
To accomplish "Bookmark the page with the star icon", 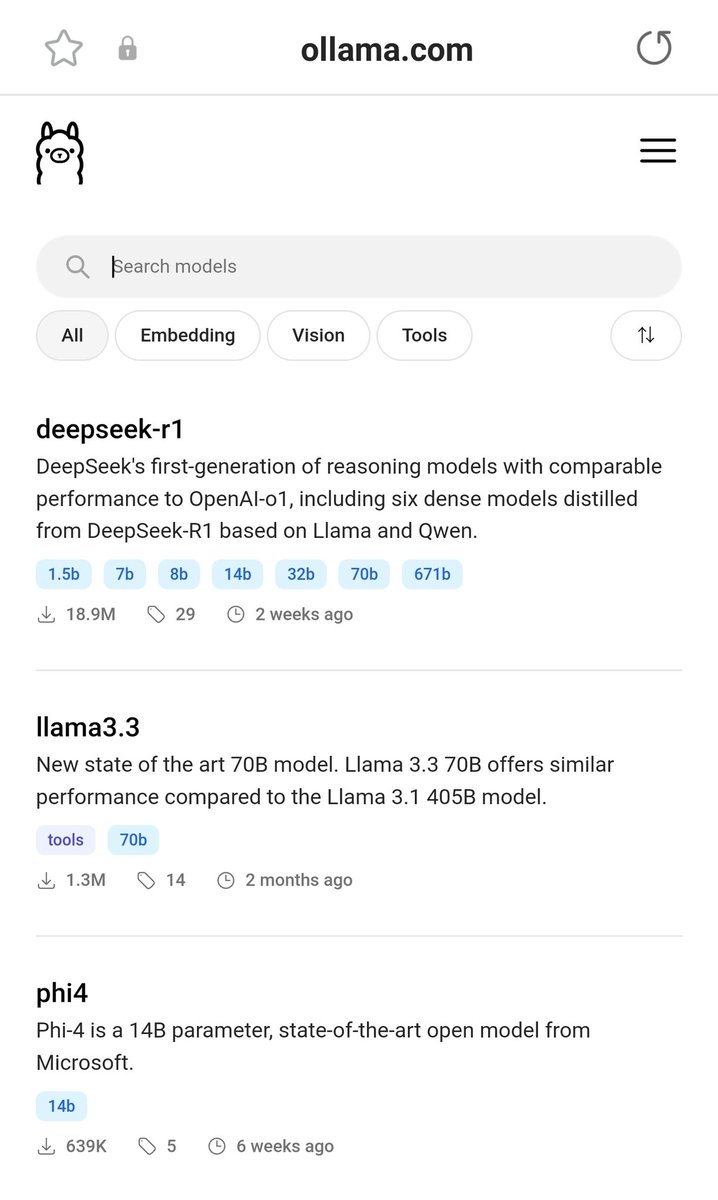I will coord(63,49).
